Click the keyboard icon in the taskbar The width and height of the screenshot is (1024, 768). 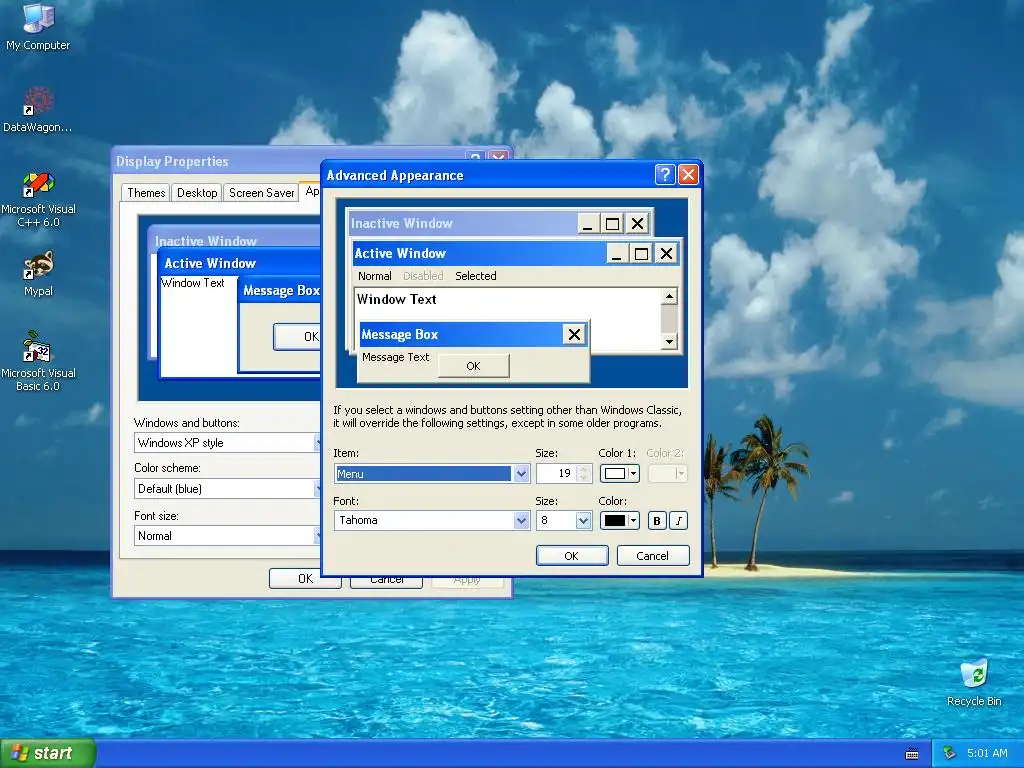(912, 754)
